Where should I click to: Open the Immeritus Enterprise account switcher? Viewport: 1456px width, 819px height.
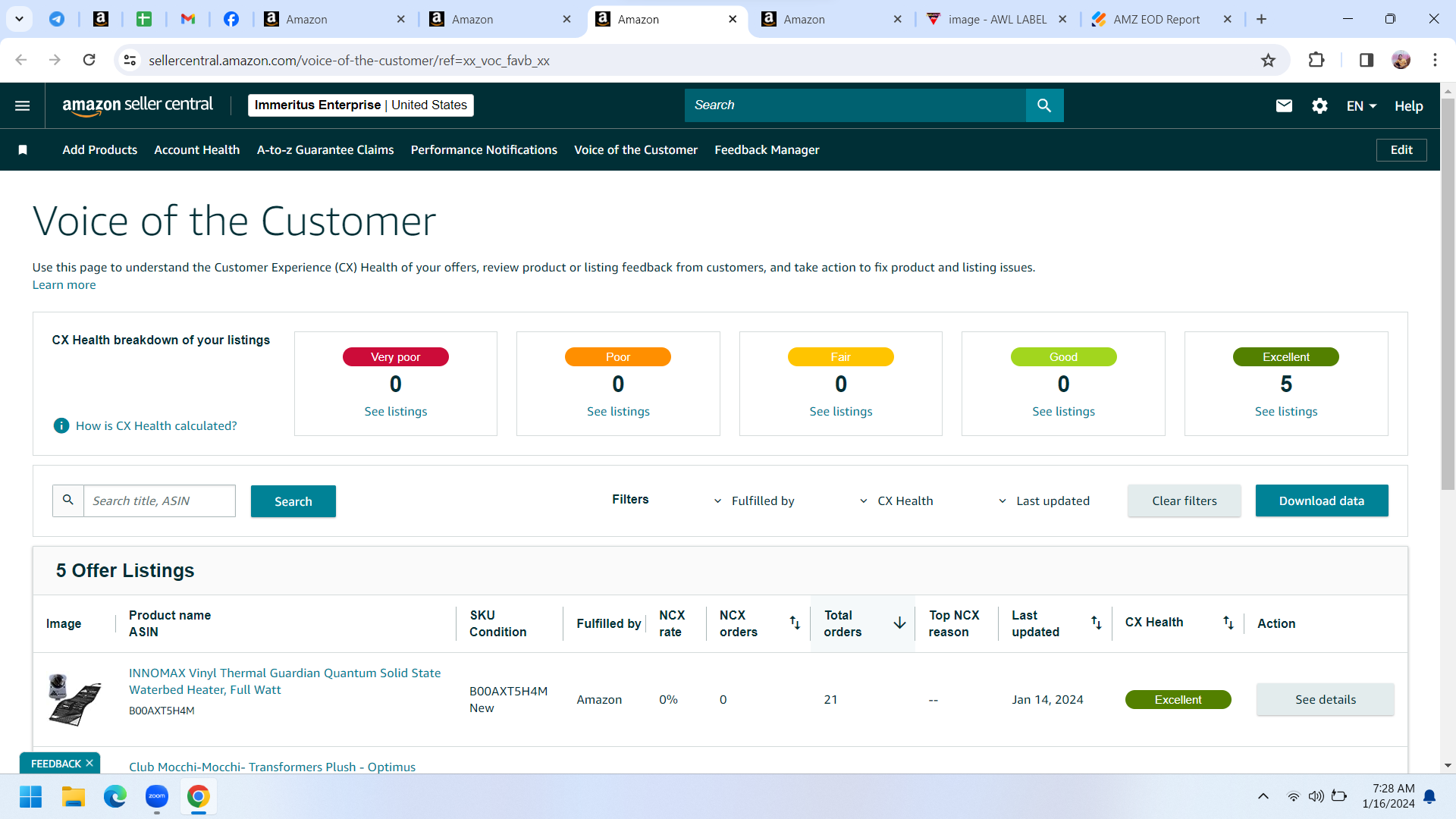coord(361,105)
